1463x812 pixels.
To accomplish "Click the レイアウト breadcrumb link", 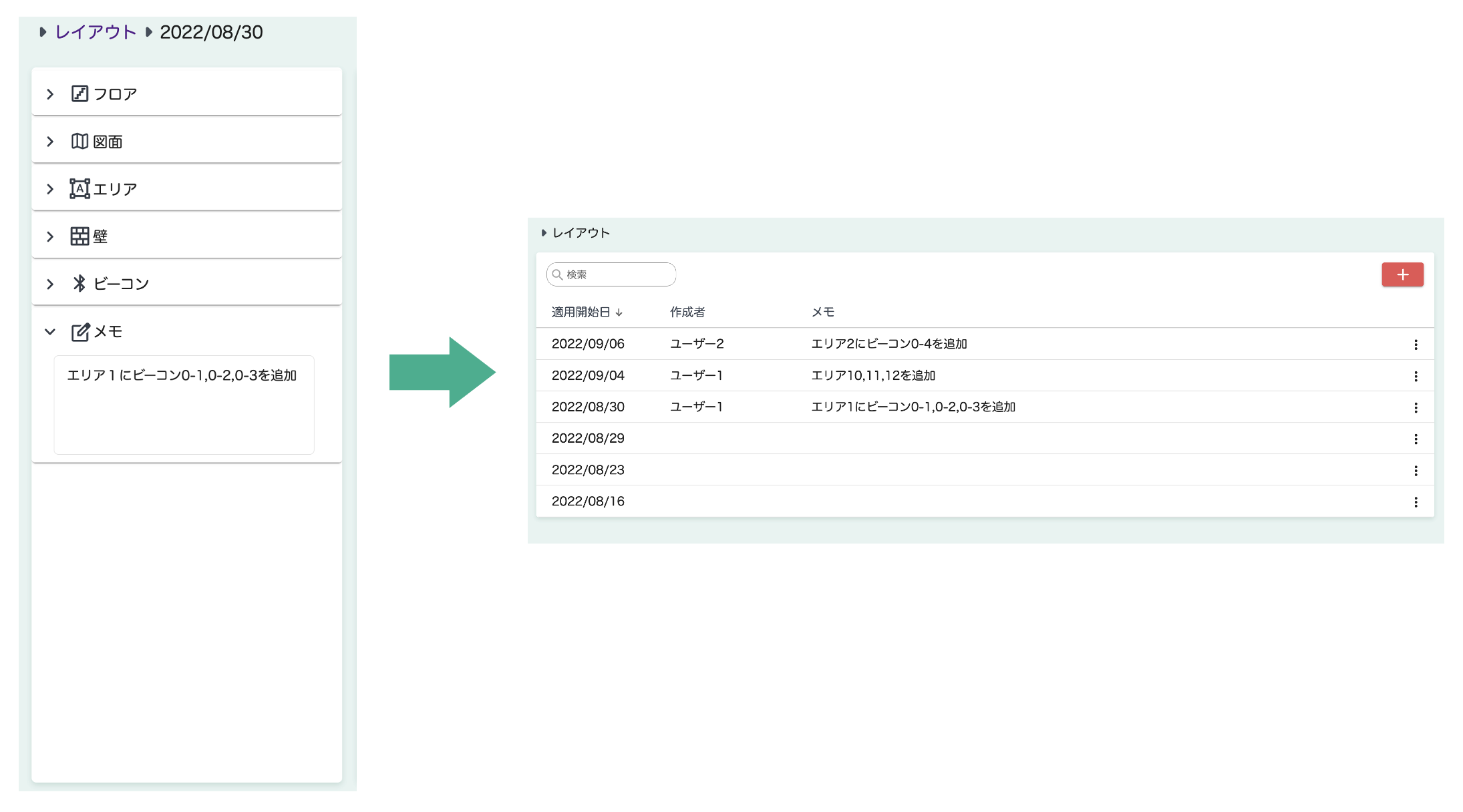I will pos(96,32).
